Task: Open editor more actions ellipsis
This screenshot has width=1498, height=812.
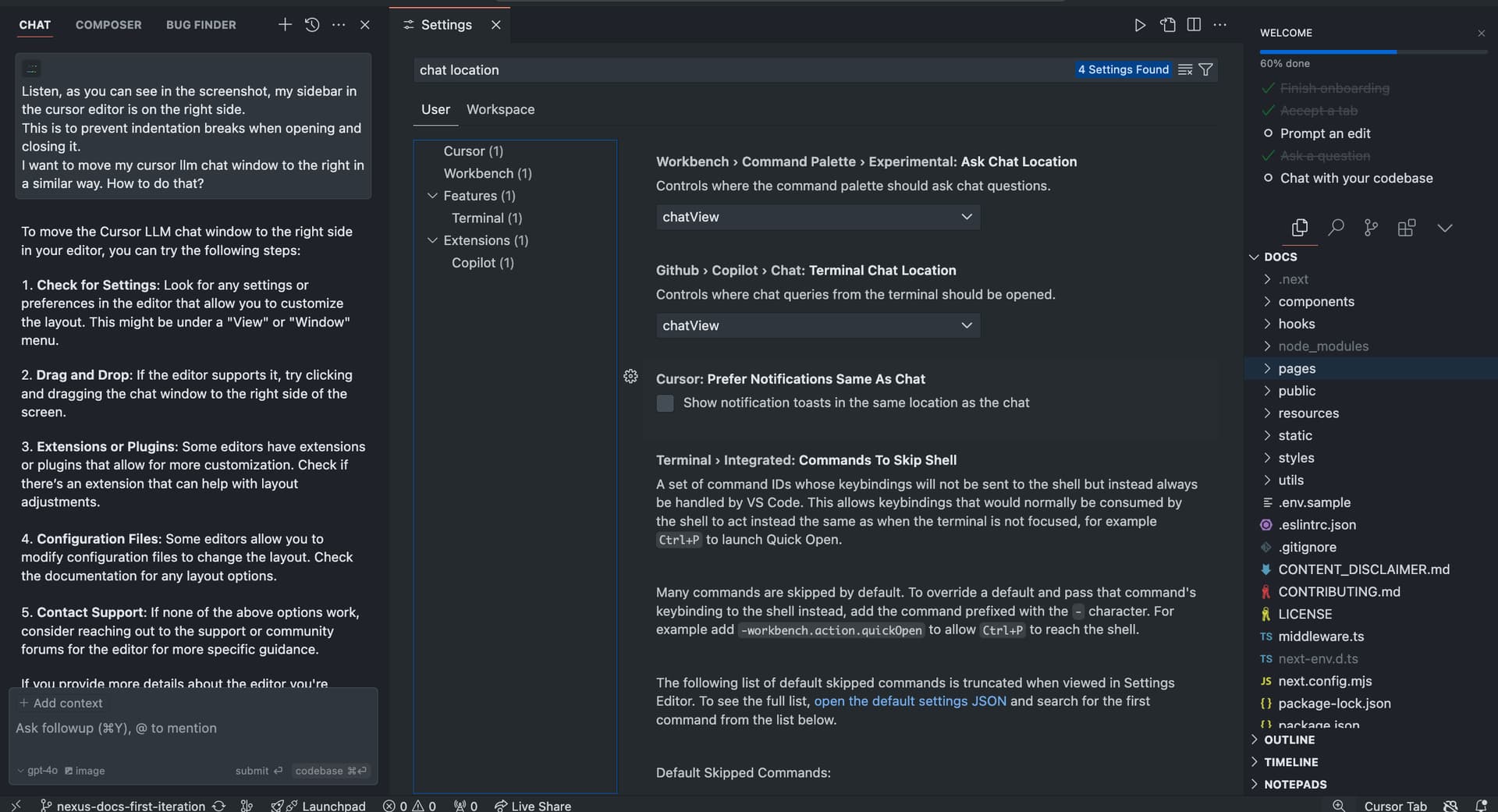Action: click(1220, 25)
